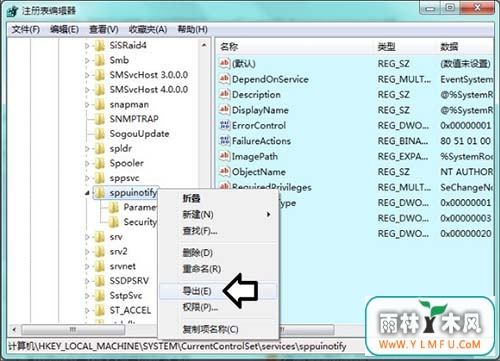Click the 80 51 01 00 data cell
Screen dimensions: 500x361
tap(465, 141)
